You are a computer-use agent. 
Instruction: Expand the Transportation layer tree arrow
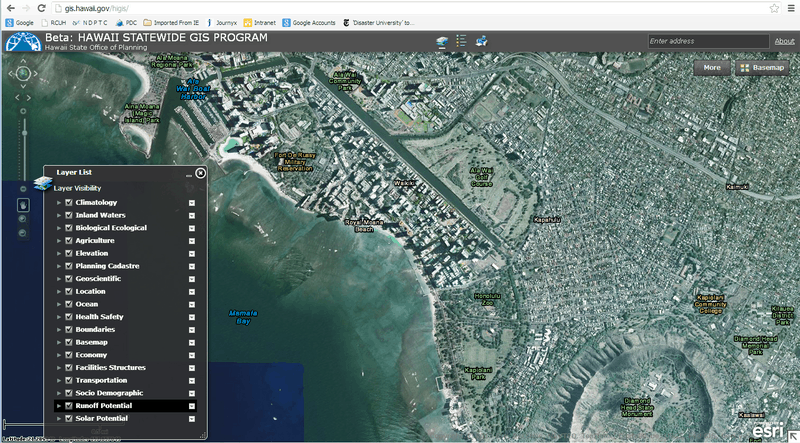click(58, 381)
